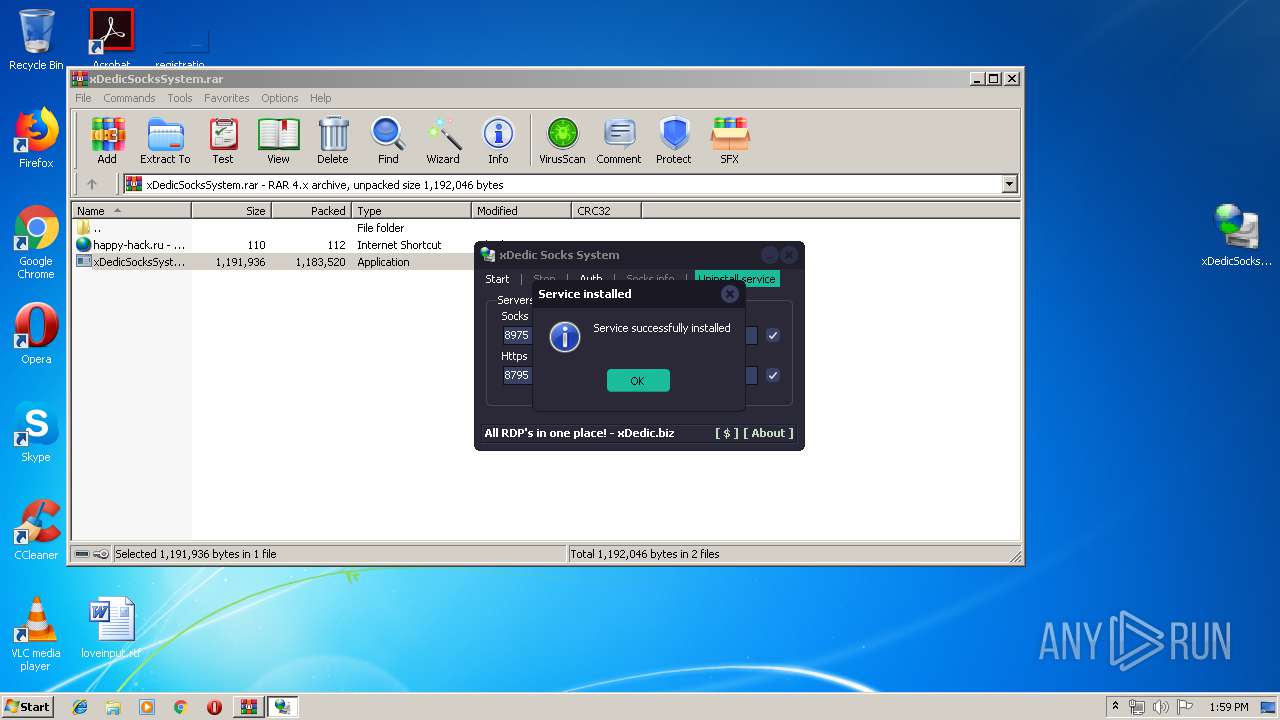Click OK in Service installed dialog
Image resolution: width=1280 pixels, height=720 pixels.
pyautogui.click(x=638, y=380)
